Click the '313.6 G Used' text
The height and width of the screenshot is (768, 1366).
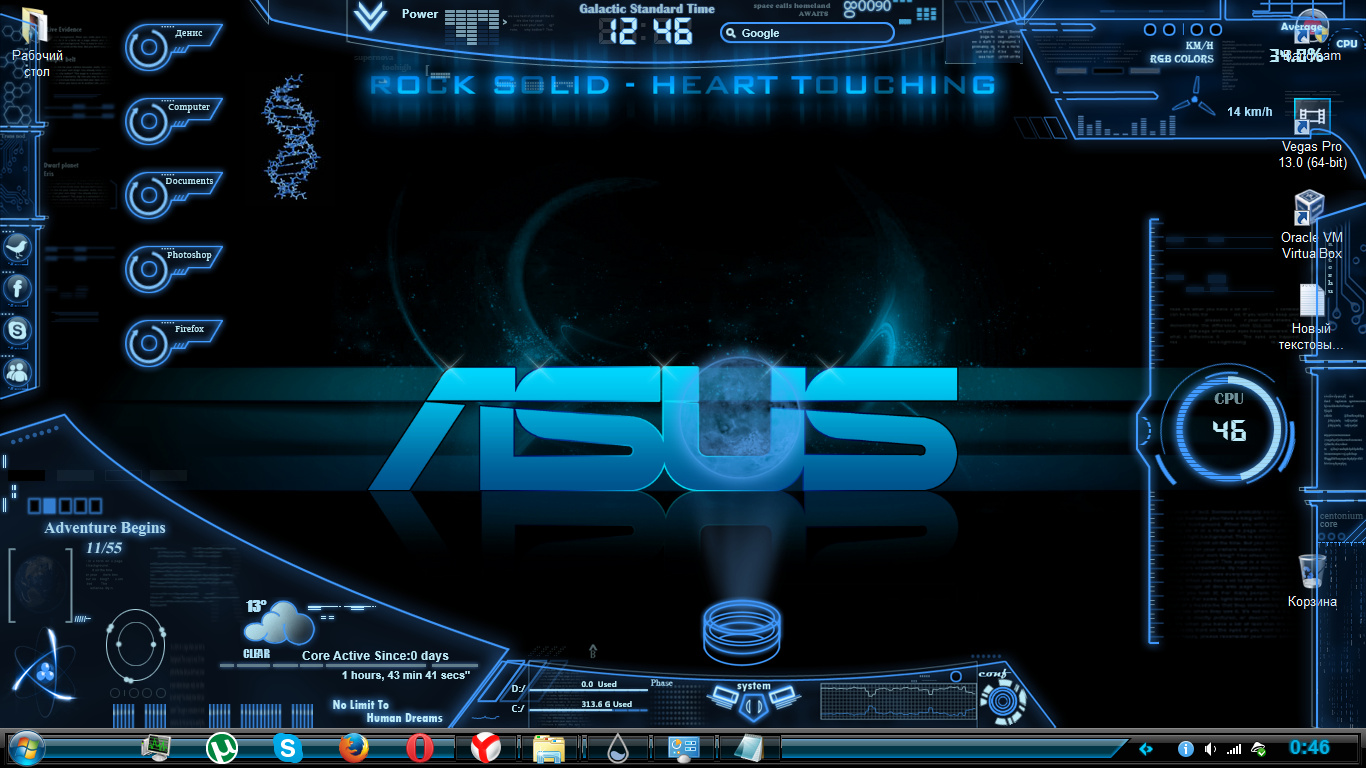pyautogui.click(x=607, y=704)
